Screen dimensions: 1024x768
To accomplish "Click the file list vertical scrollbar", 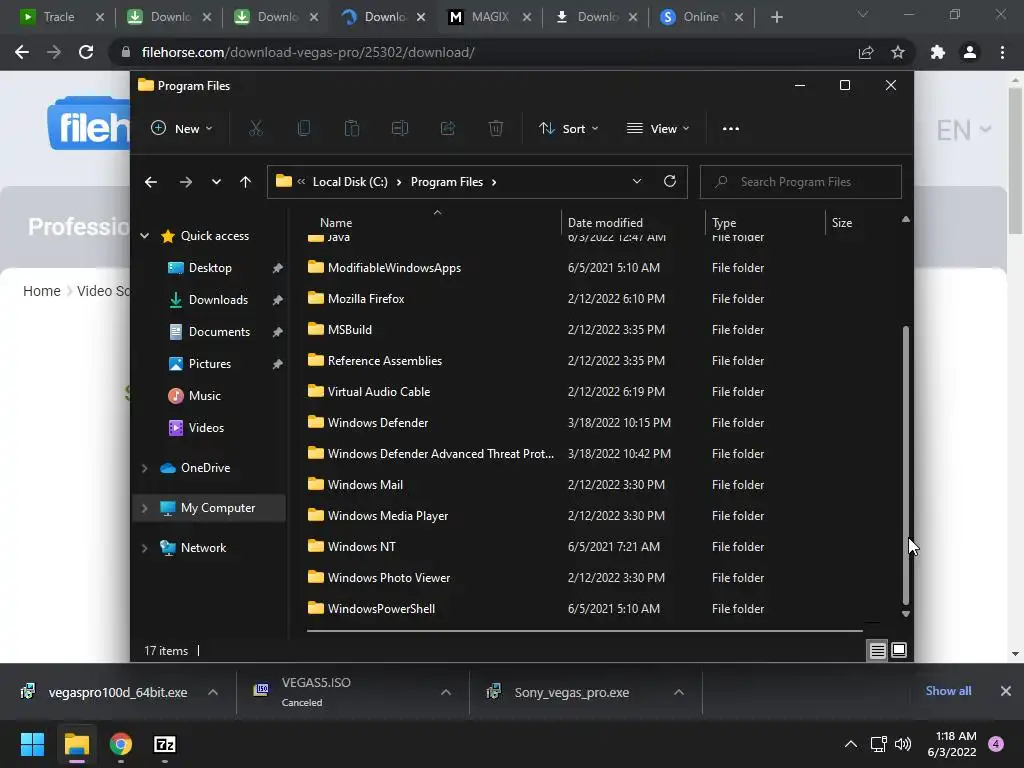I will pos(906,465).
